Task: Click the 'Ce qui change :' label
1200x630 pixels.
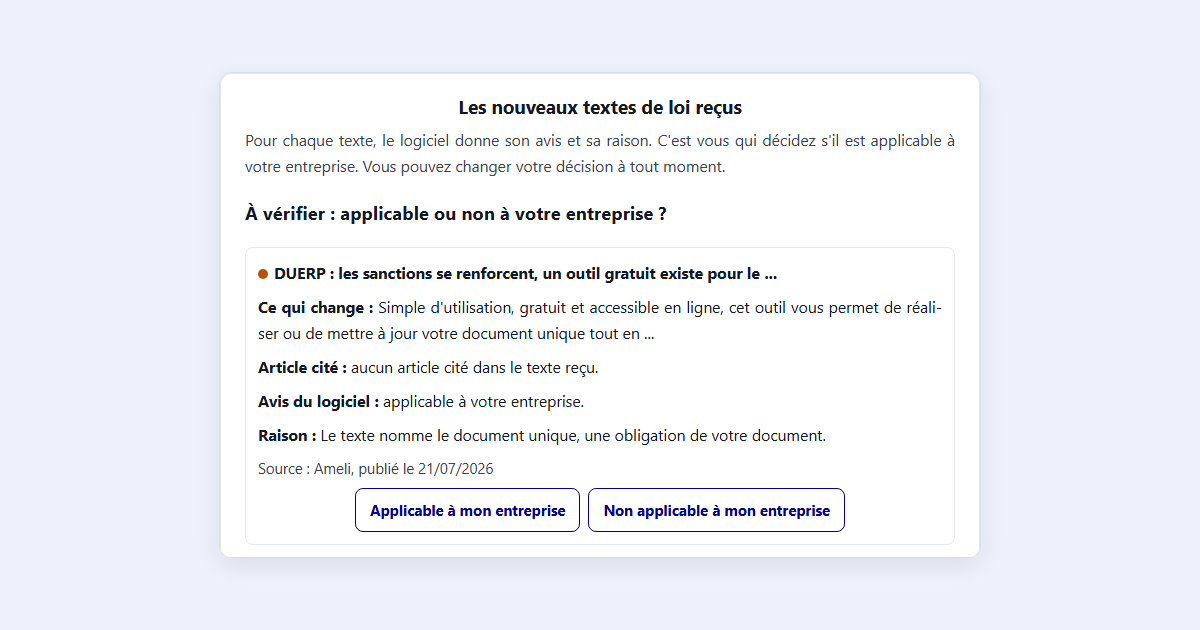Action: coord(316,307)
